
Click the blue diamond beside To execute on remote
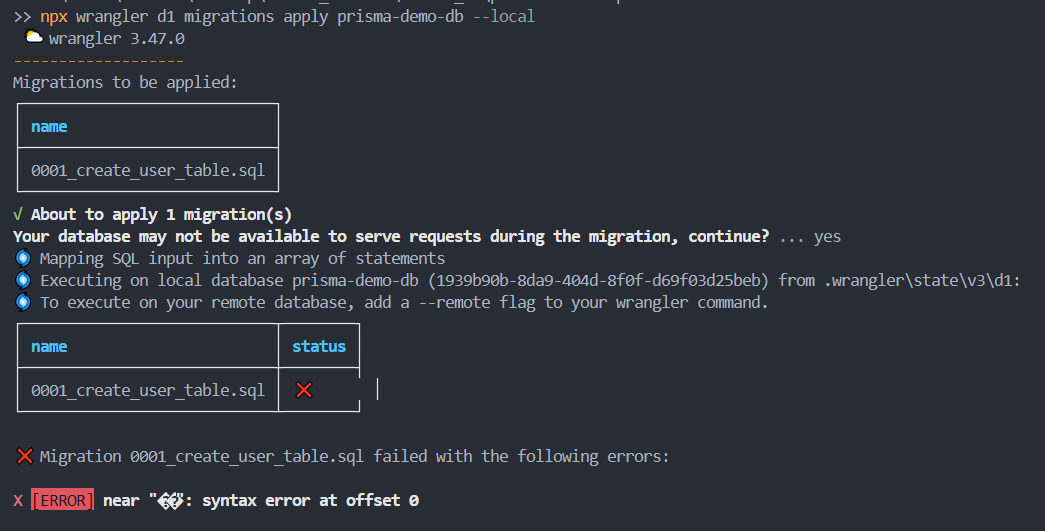coord(23,302)
